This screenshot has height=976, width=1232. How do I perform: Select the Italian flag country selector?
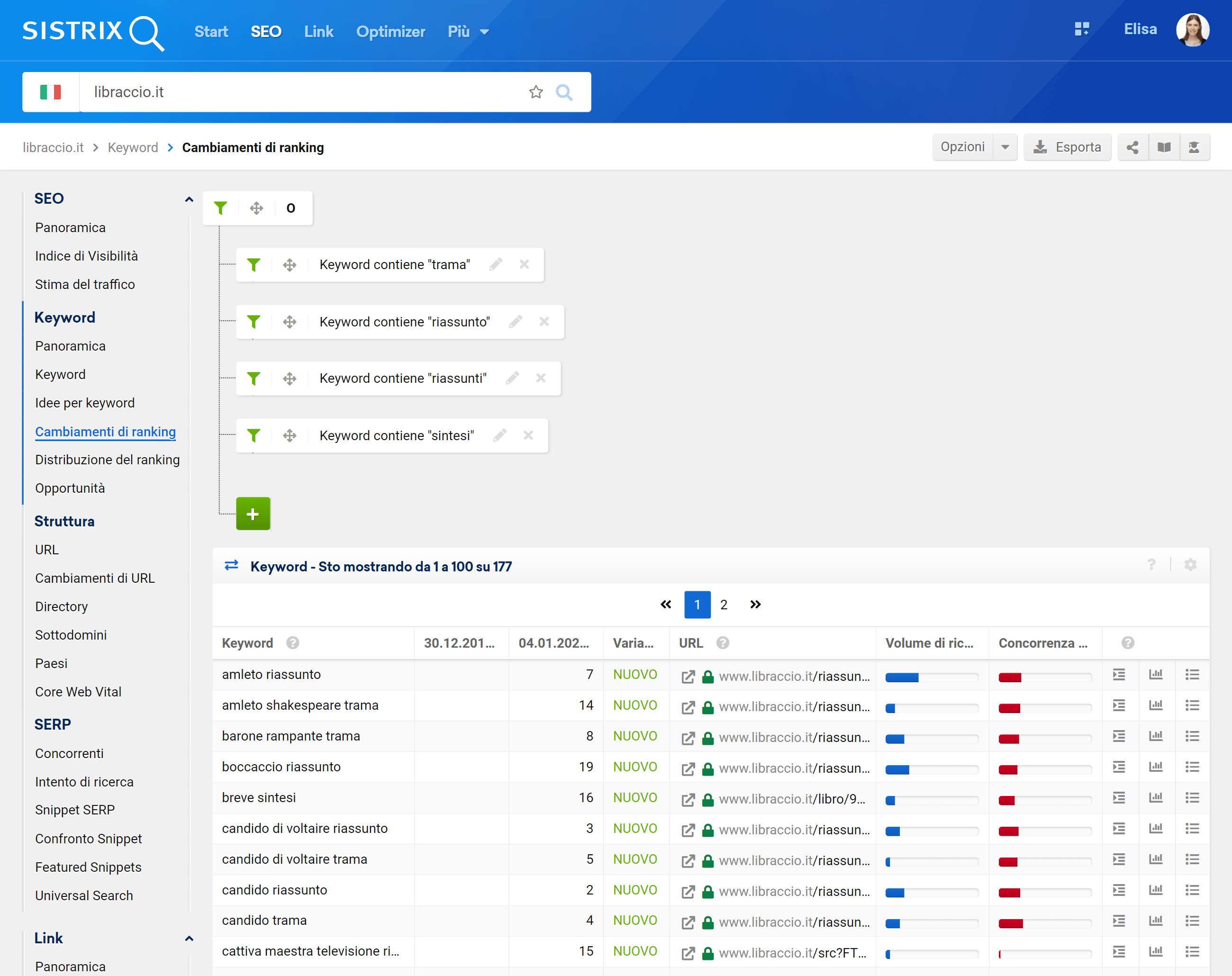pos(51,92)
